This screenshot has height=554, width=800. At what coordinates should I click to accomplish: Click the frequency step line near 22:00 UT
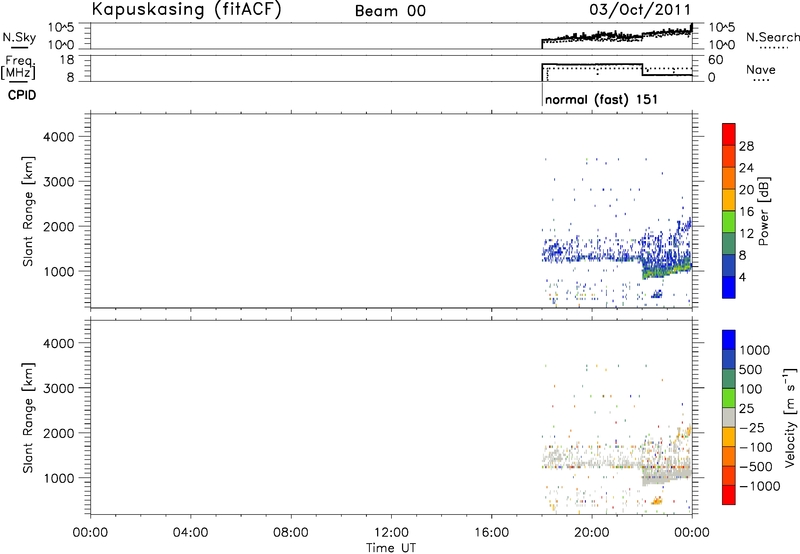[x=642, y=69]
